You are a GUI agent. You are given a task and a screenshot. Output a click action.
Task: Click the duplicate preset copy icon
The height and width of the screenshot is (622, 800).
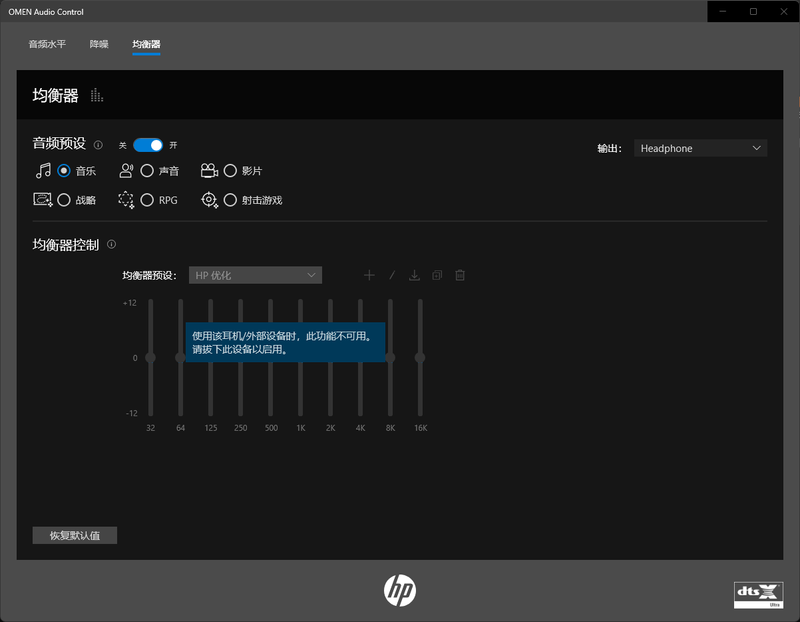coord(437,276)
